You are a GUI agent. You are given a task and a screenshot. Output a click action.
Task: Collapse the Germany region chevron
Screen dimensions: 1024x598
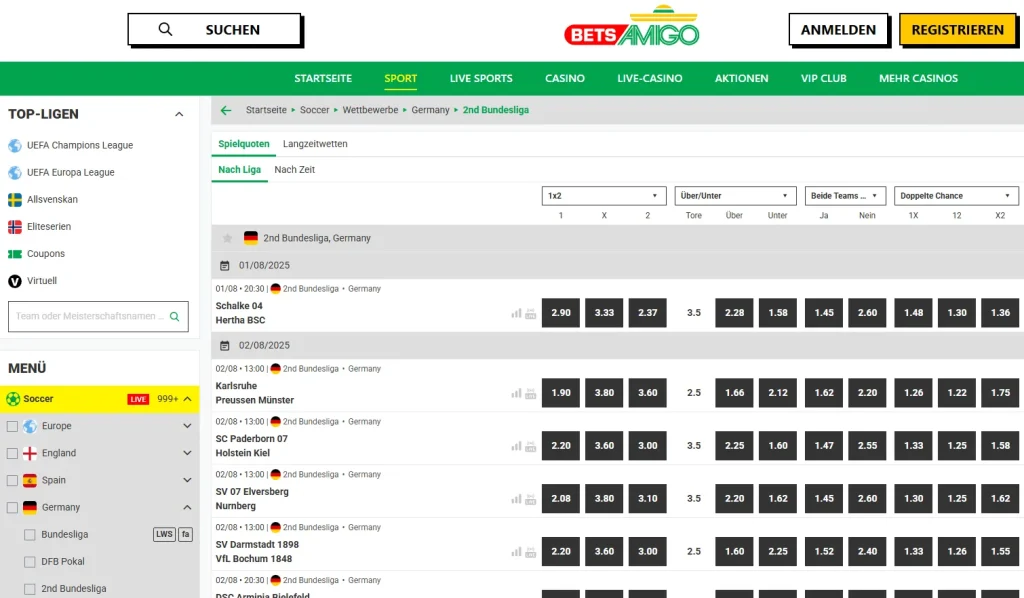point(187,507)
